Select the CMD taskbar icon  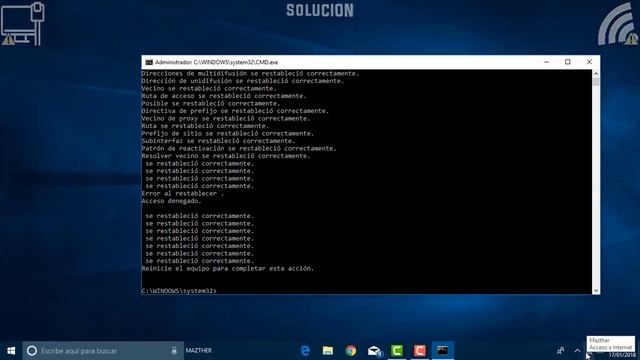point(442,351)
